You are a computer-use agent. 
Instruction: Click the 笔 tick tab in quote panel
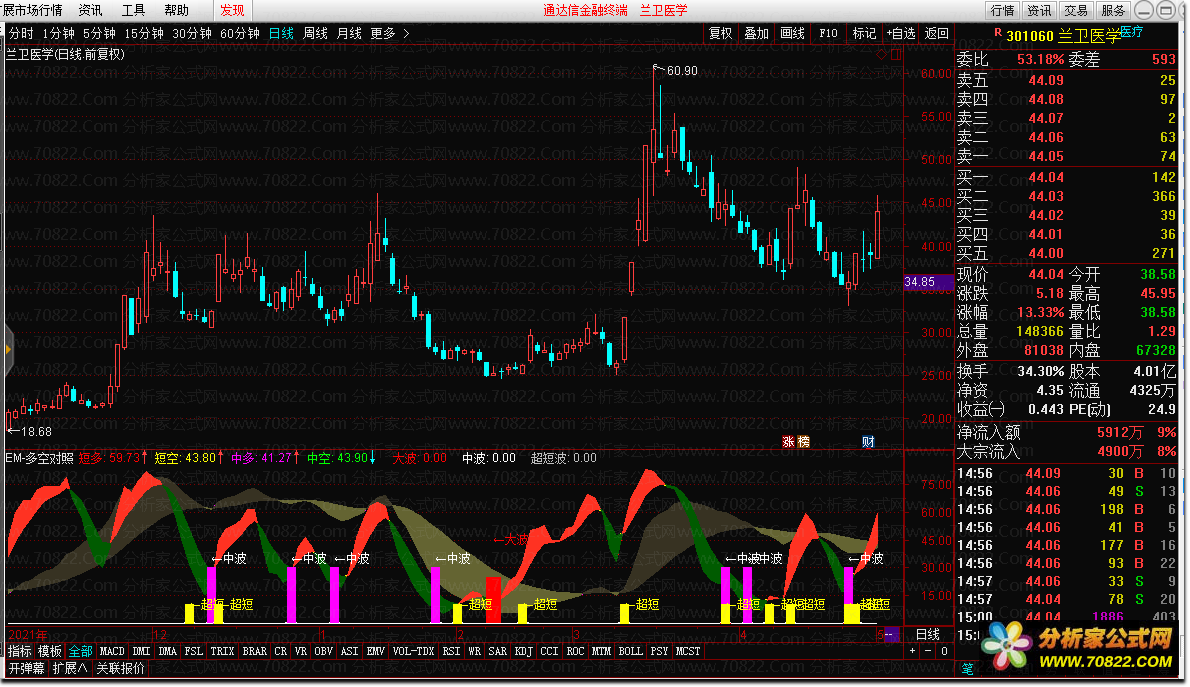coord(968,669)
